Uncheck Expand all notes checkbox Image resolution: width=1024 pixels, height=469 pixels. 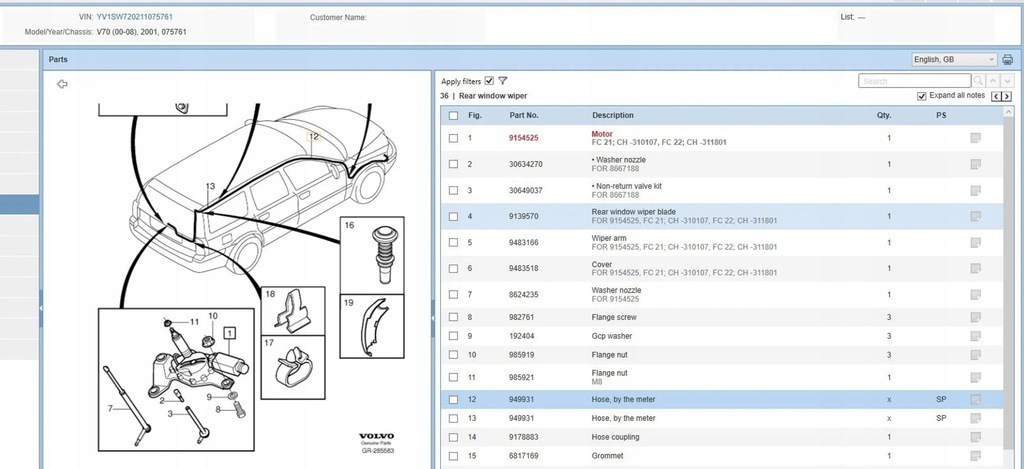(921, 96)
